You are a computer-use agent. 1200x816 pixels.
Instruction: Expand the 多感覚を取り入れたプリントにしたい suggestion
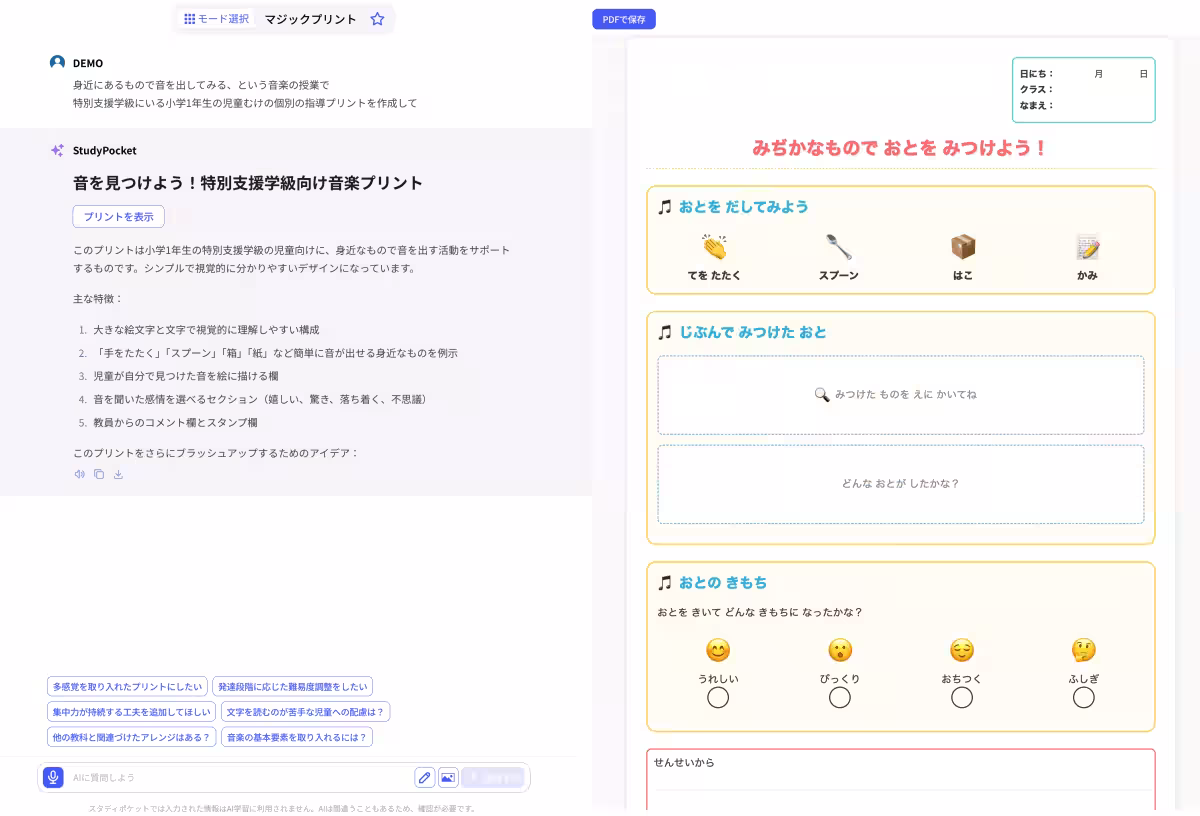click(x=127, y=686)
